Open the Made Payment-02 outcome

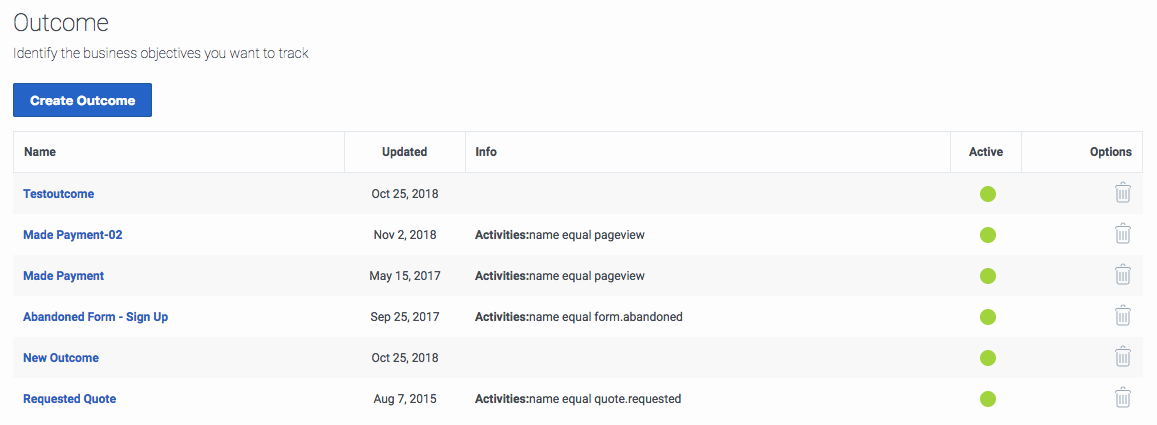(72, 235)
